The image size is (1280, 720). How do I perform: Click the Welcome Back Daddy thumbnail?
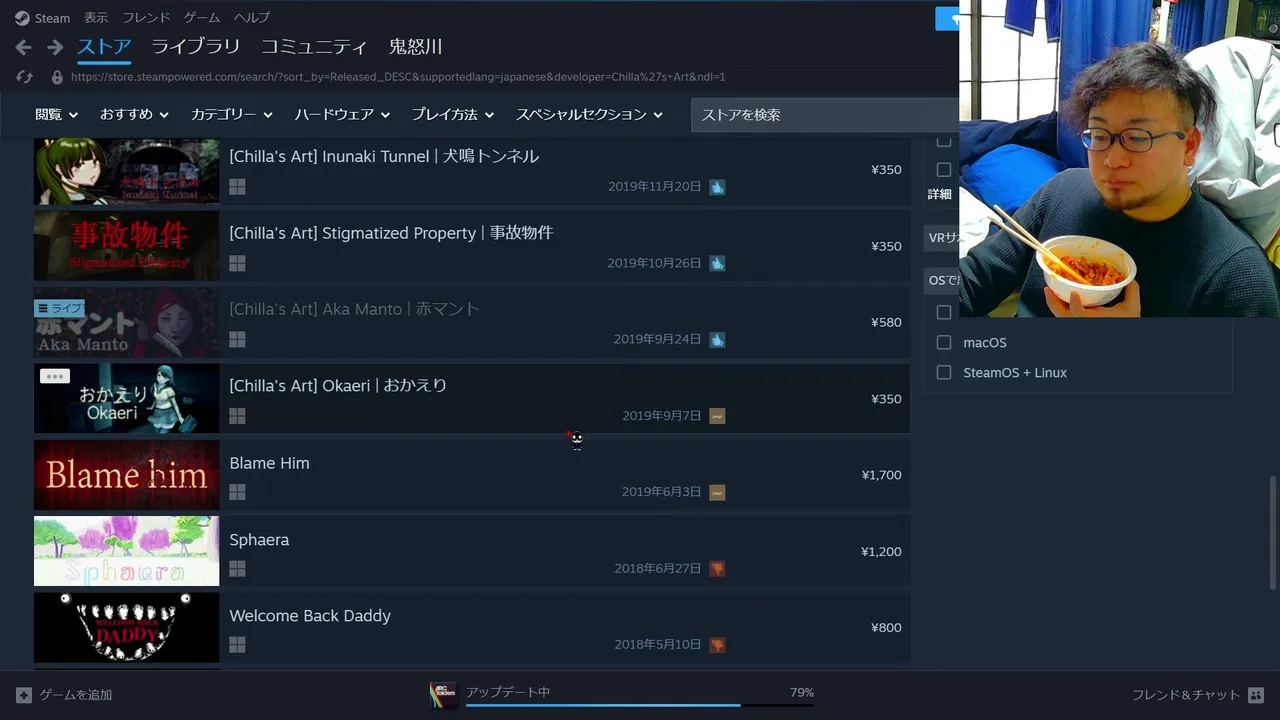tap(126, 627)
